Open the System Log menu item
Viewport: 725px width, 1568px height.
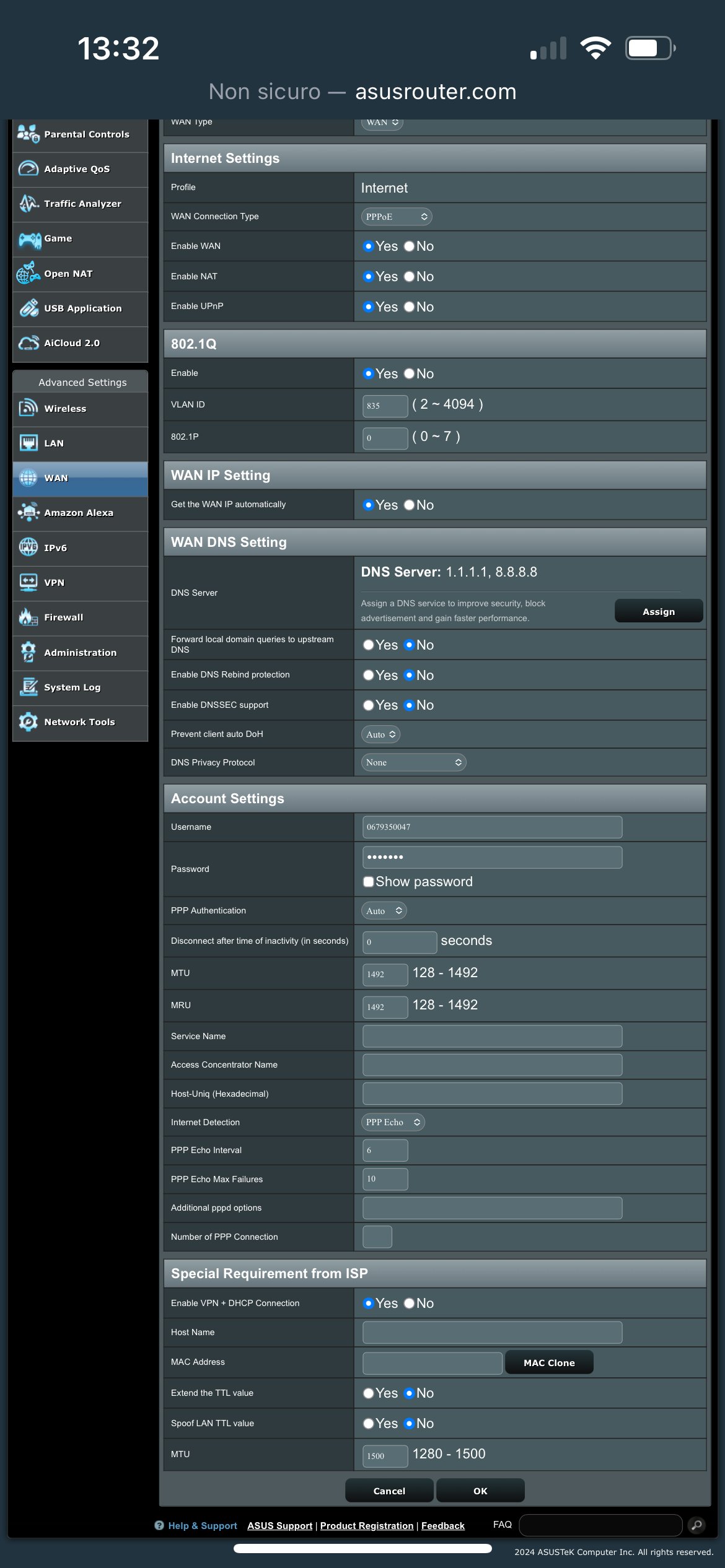tap(72, 687)
